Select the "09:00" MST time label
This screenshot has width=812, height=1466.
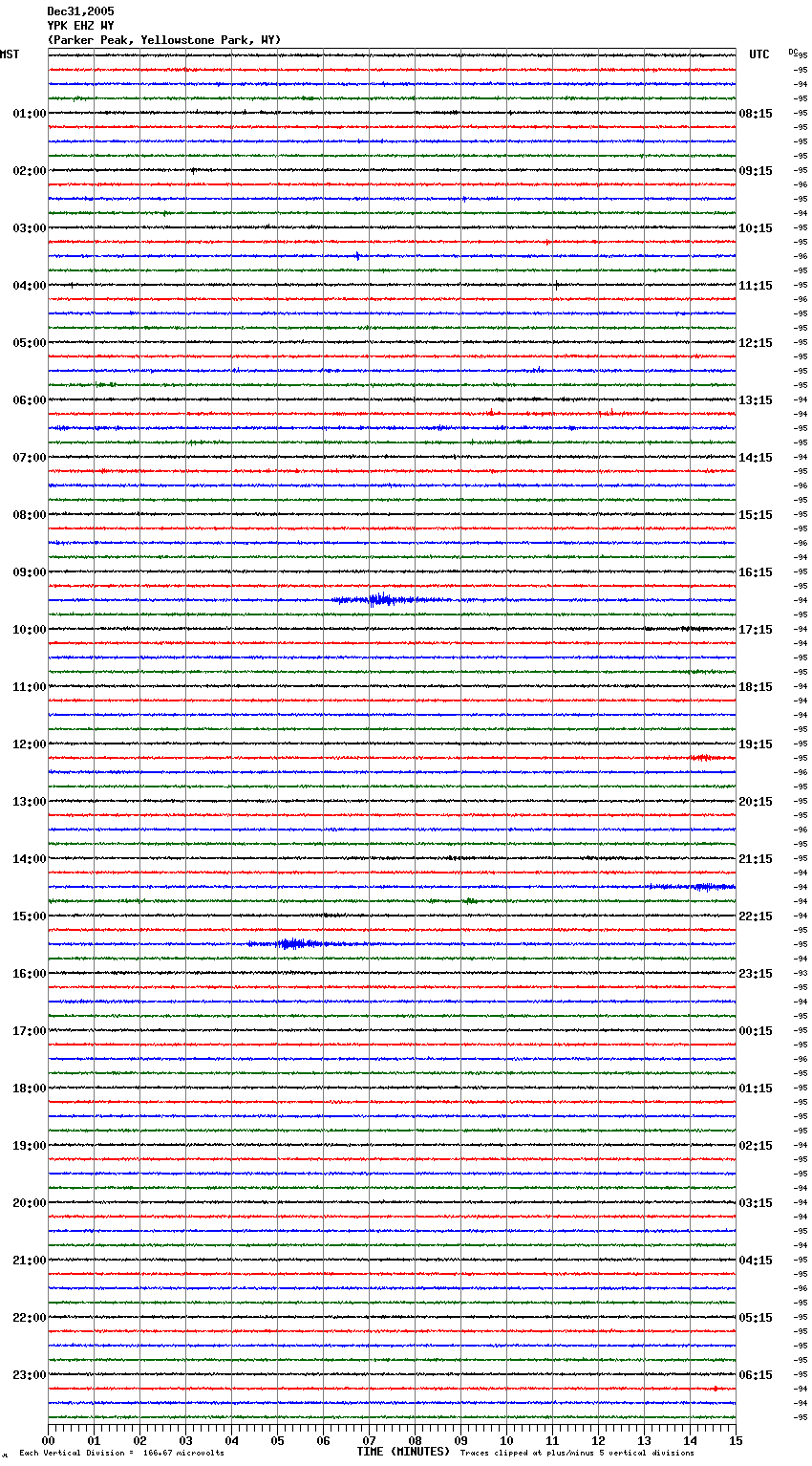click(x=30, y=572)
